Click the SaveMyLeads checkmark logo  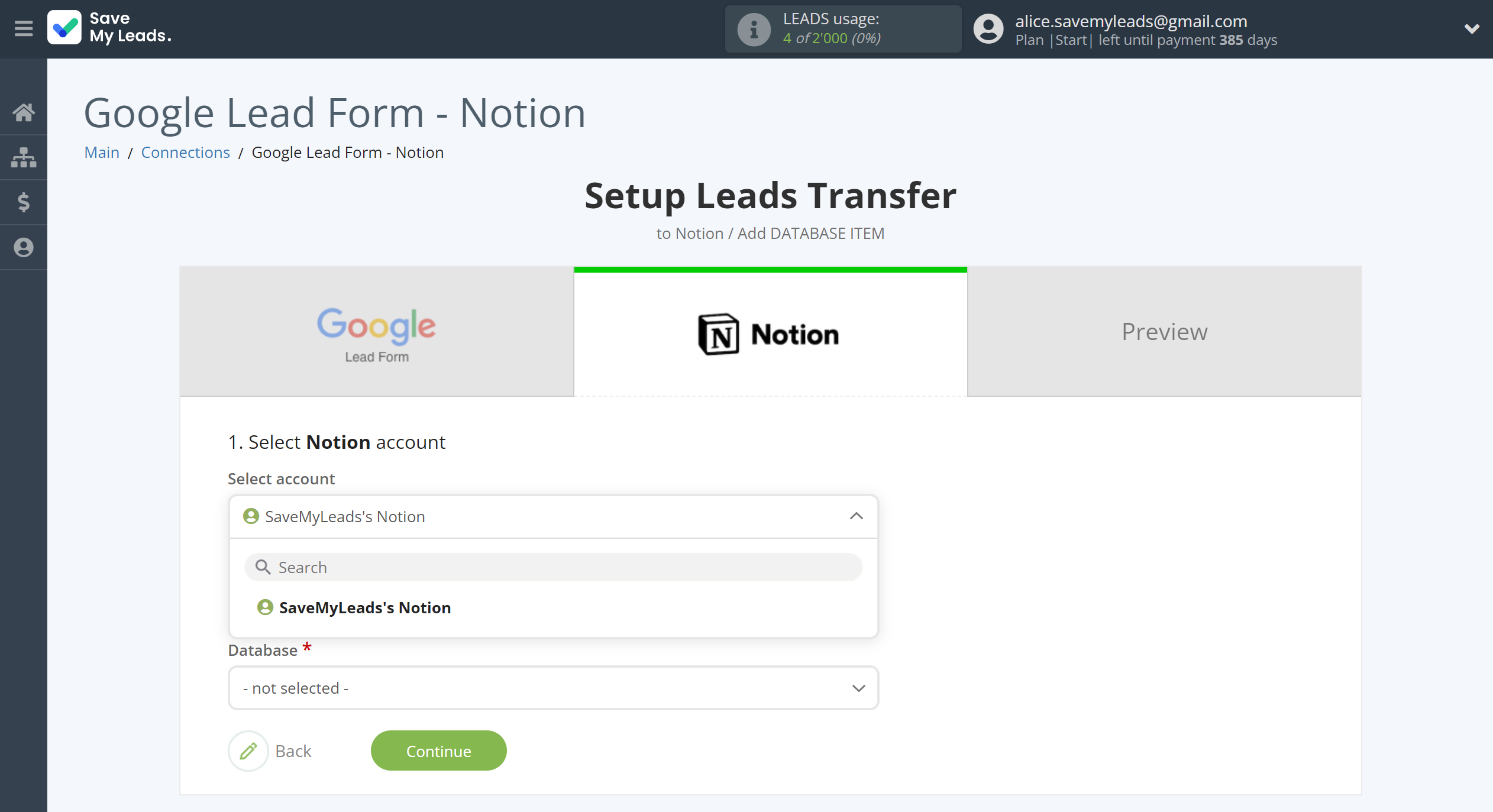65,29
